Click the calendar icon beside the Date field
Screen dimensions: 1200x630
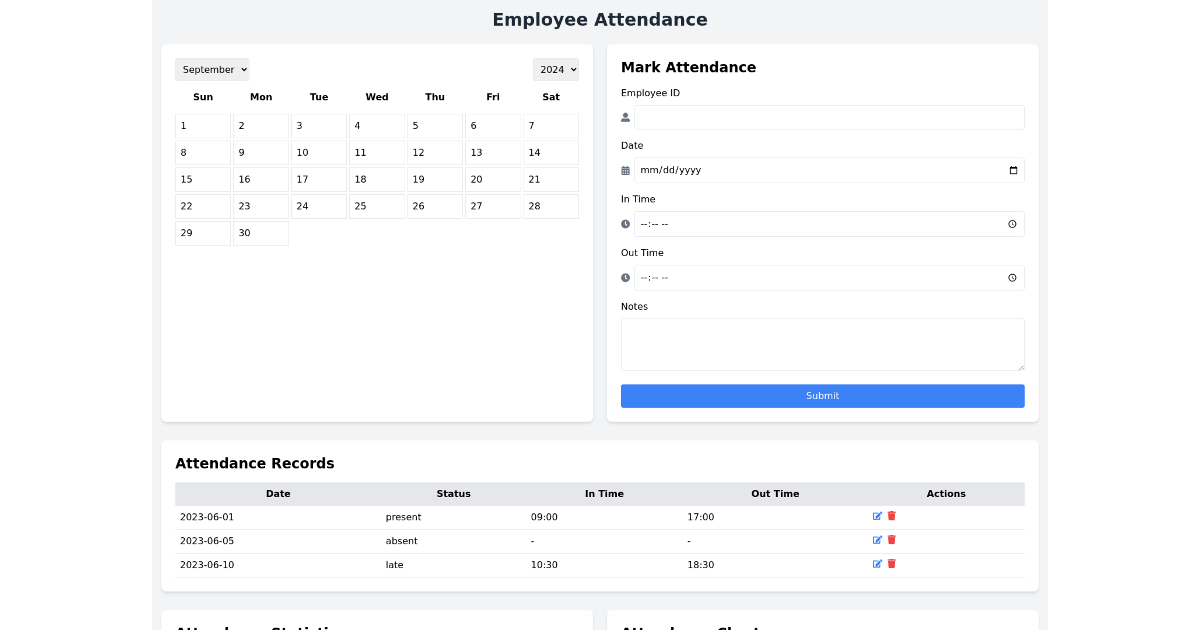[625, 170]
